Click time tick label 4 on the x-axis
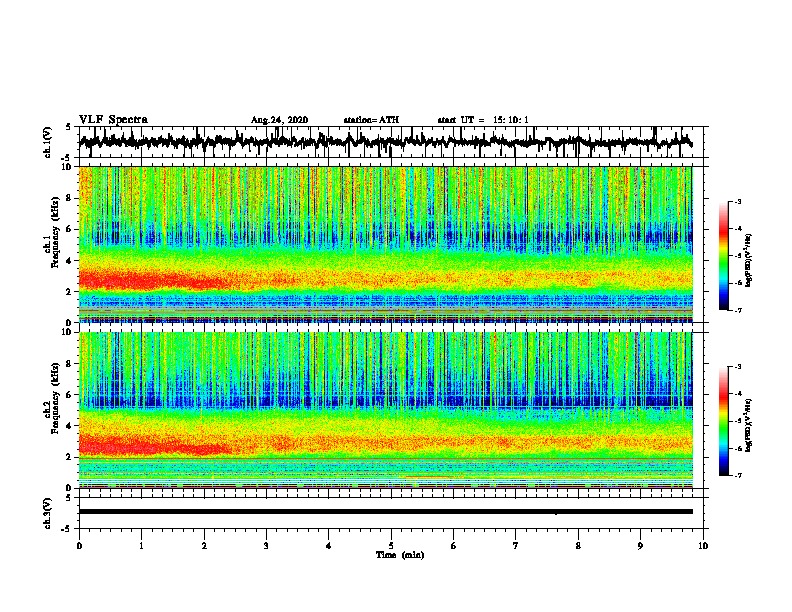Image resolution: width=792 pixels, height=612 pixels. (x=329, y=546)
